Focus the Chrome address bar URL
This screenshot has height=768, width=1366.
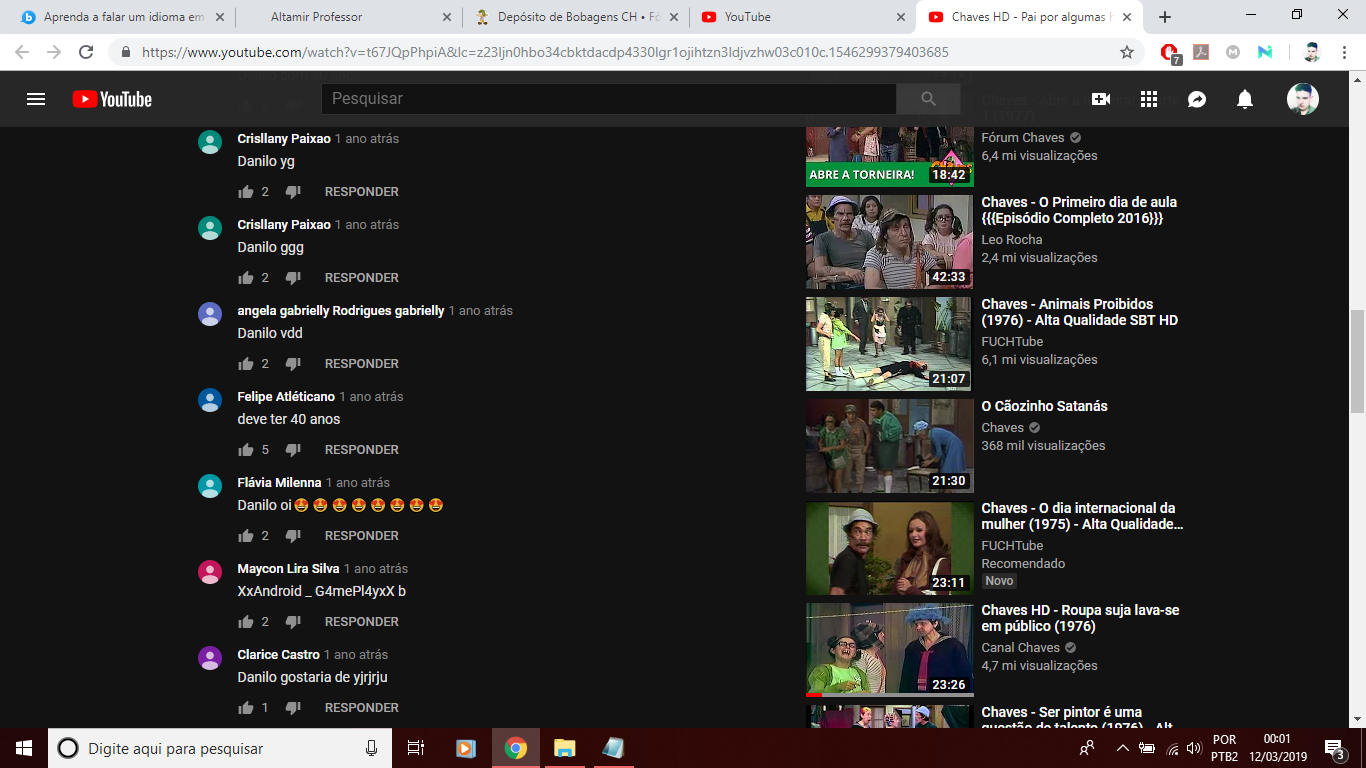(x=545, y=52)
